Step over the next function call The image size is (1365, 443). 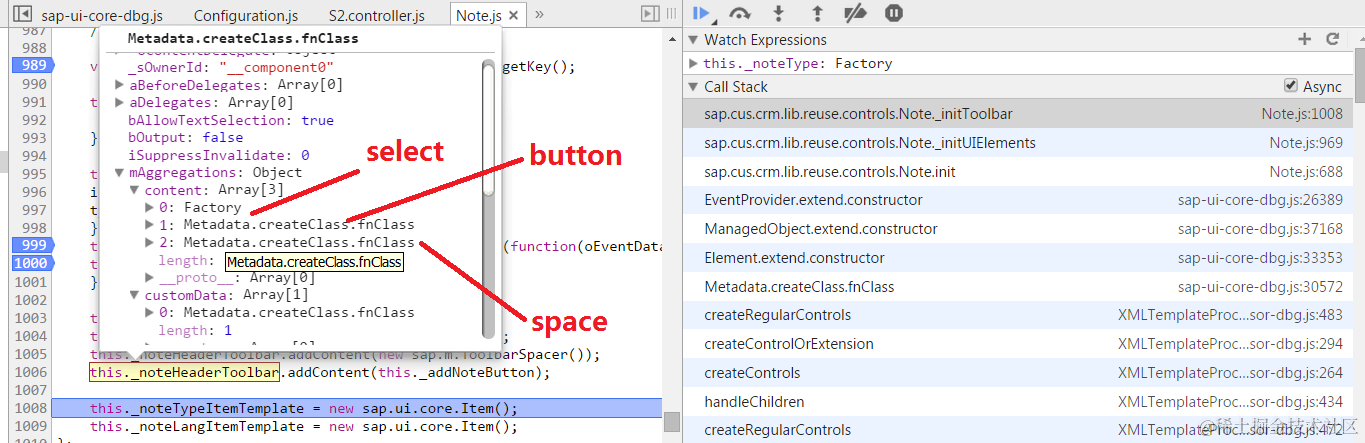coord(740,13)
